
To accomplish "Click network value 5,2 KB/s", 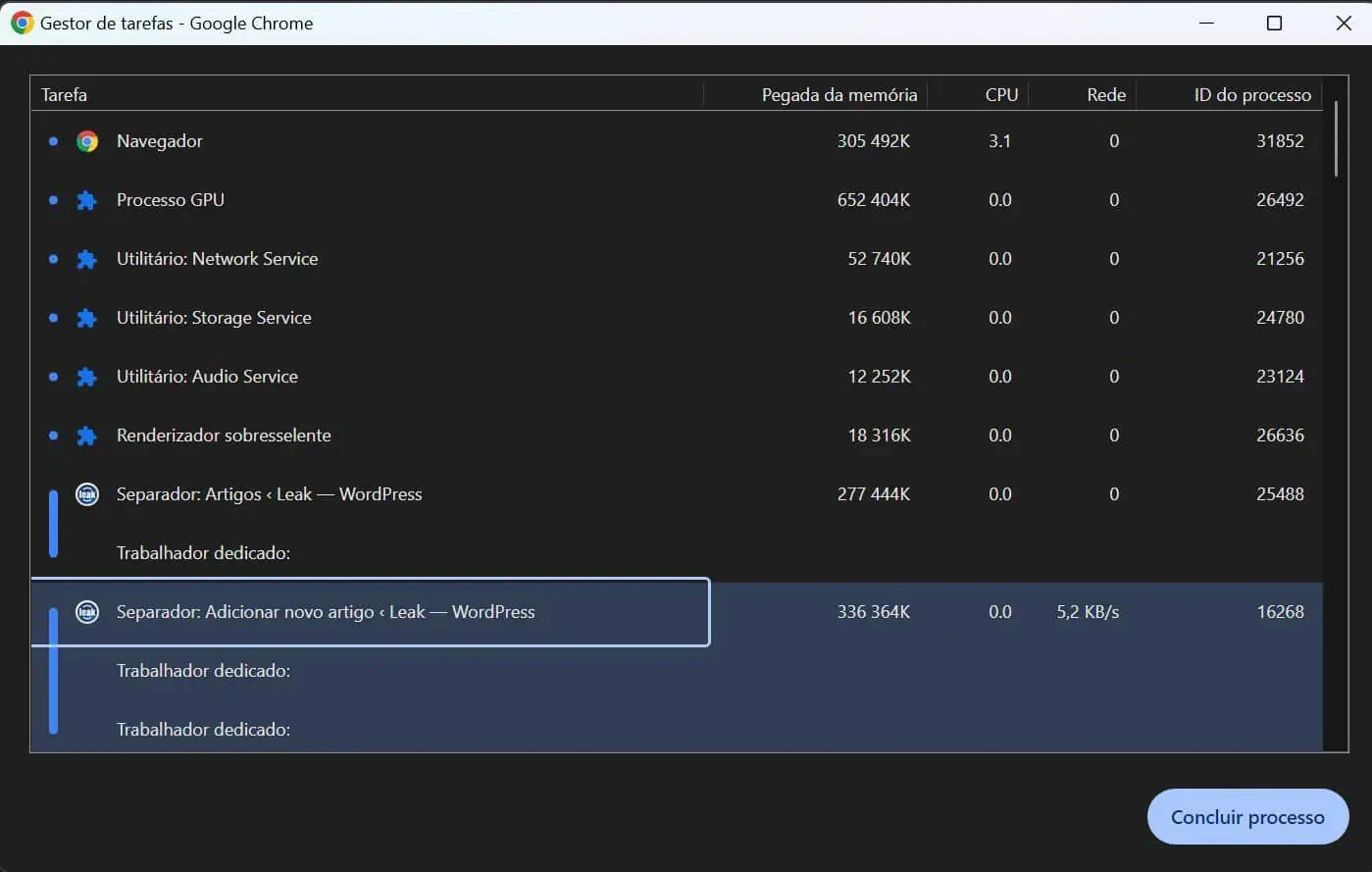I will click(x=1088, y=612).
